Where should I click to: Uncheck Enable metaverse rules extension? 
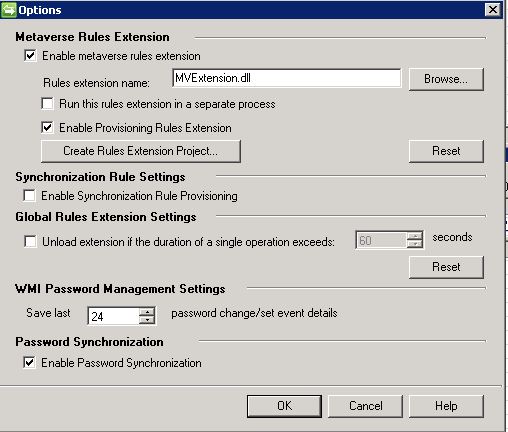pyautogui.click(x=30, y=55)
